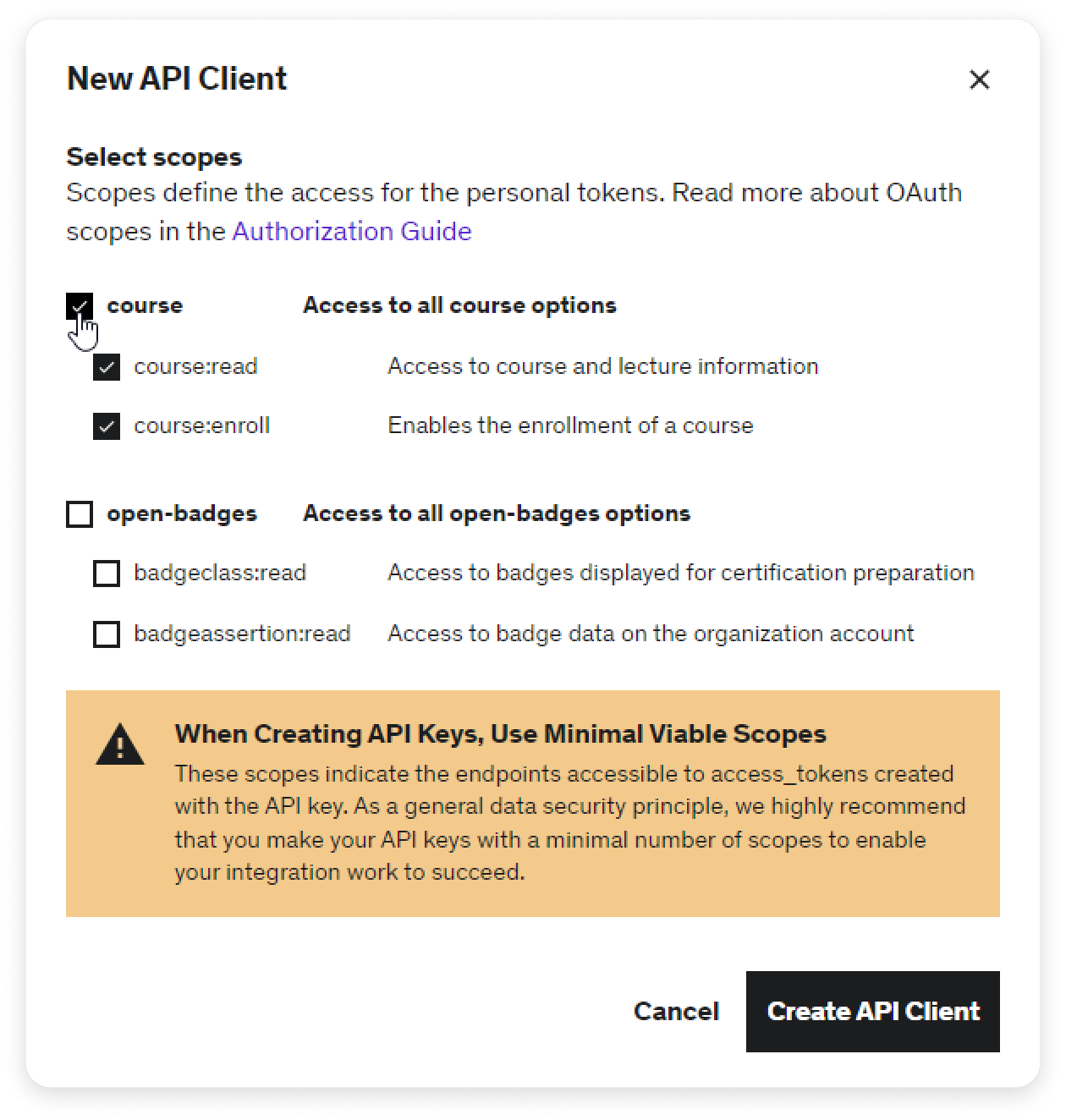Click the Create API Client button

tap(873, 1012)
